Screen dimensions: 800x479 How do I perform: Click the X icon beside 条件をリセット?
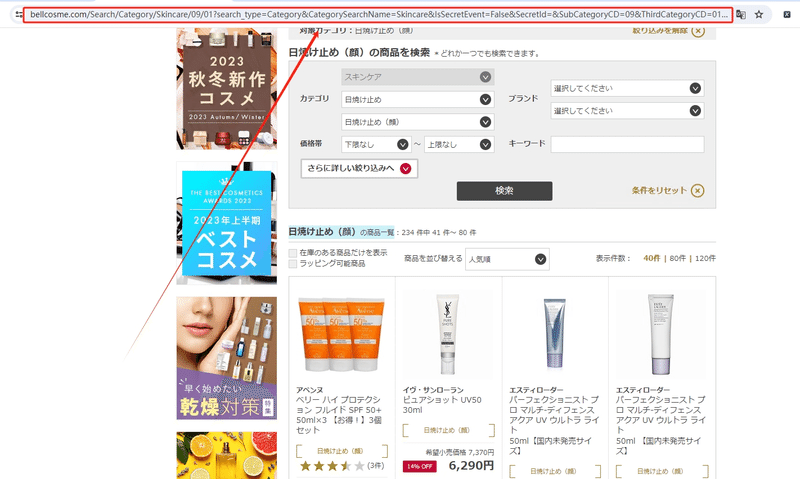(x=697, y=191)
